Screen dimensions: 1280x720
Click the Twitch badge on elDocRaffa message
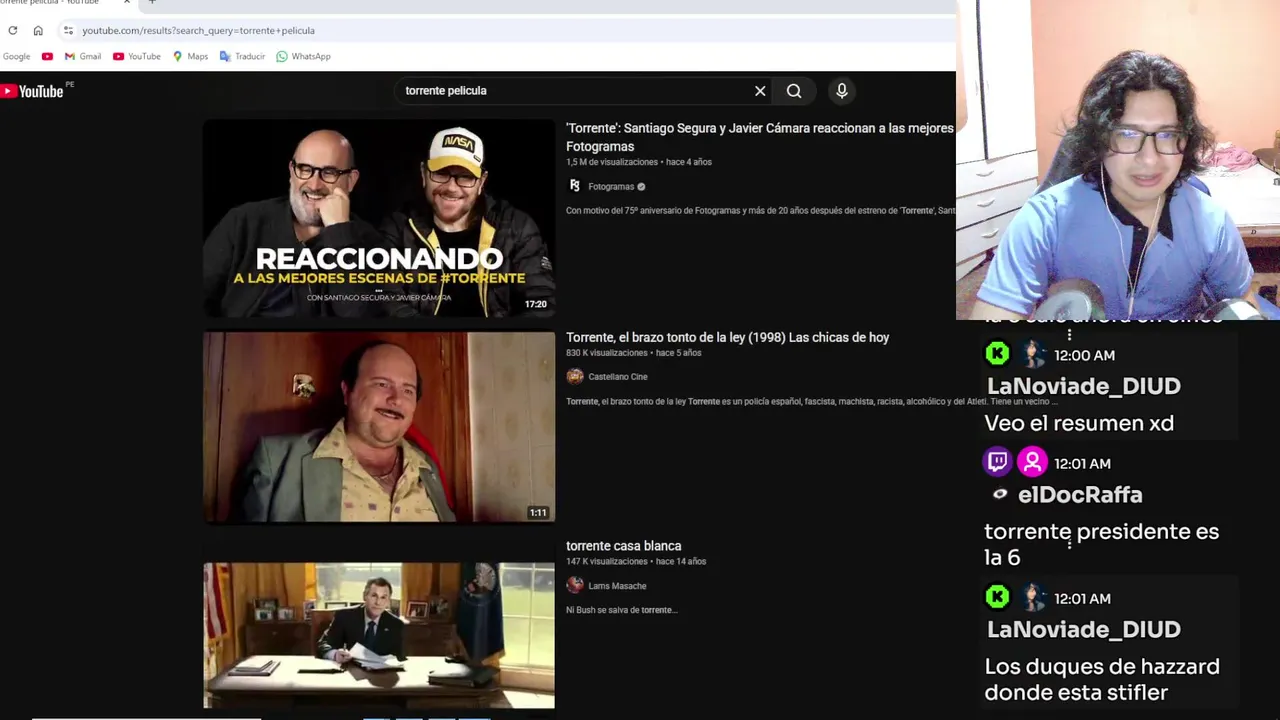click(x=997, y=461)
